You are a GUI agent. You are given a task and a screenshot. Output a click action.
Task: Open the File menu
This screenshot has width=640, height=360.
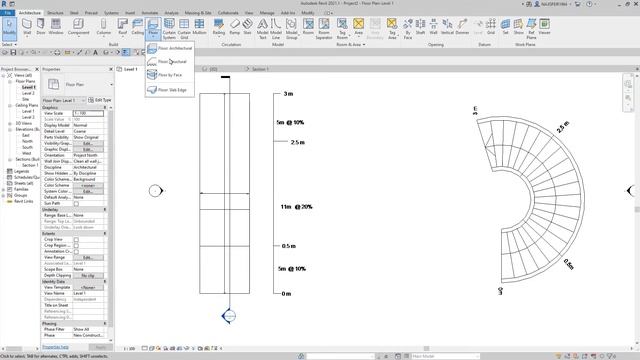pos(7,13)
